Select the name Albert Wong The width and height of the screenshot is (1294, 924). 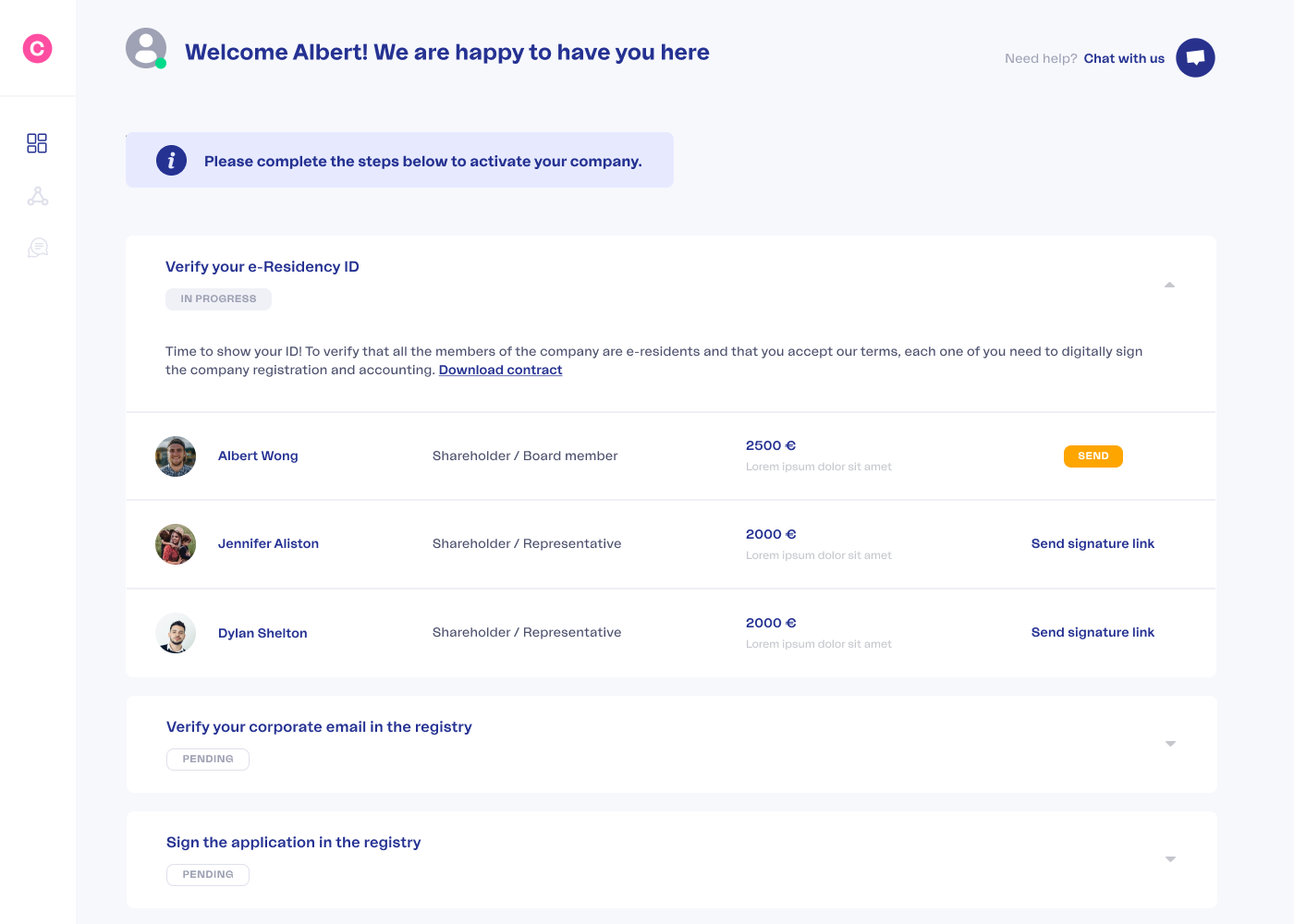(x=258, y=456)
